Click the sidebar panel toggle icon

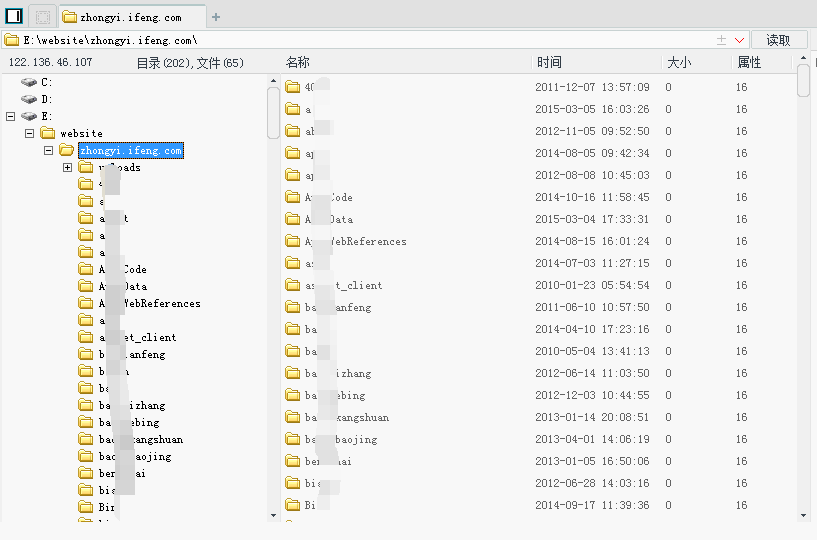pos(14,16)
